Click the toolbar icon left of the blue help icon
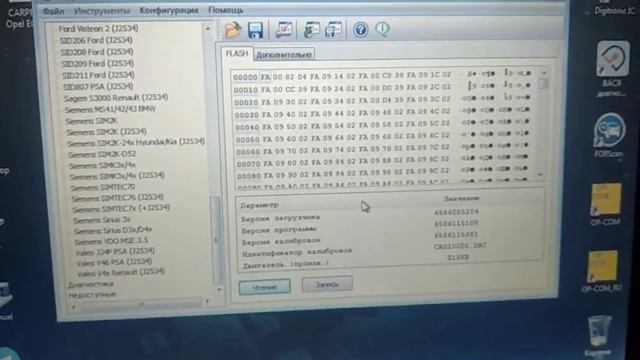The image size is (640, 360). [334, 30]
